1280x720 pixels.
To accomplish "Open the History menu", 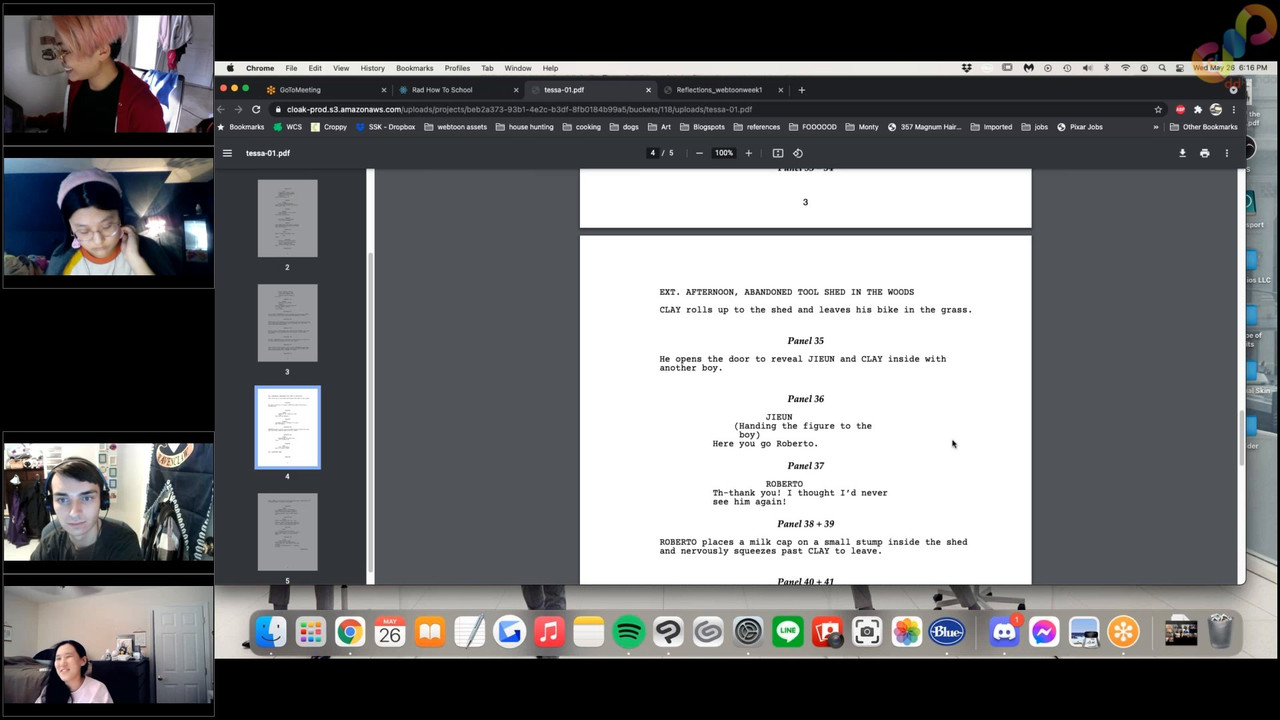I will 372,68.
